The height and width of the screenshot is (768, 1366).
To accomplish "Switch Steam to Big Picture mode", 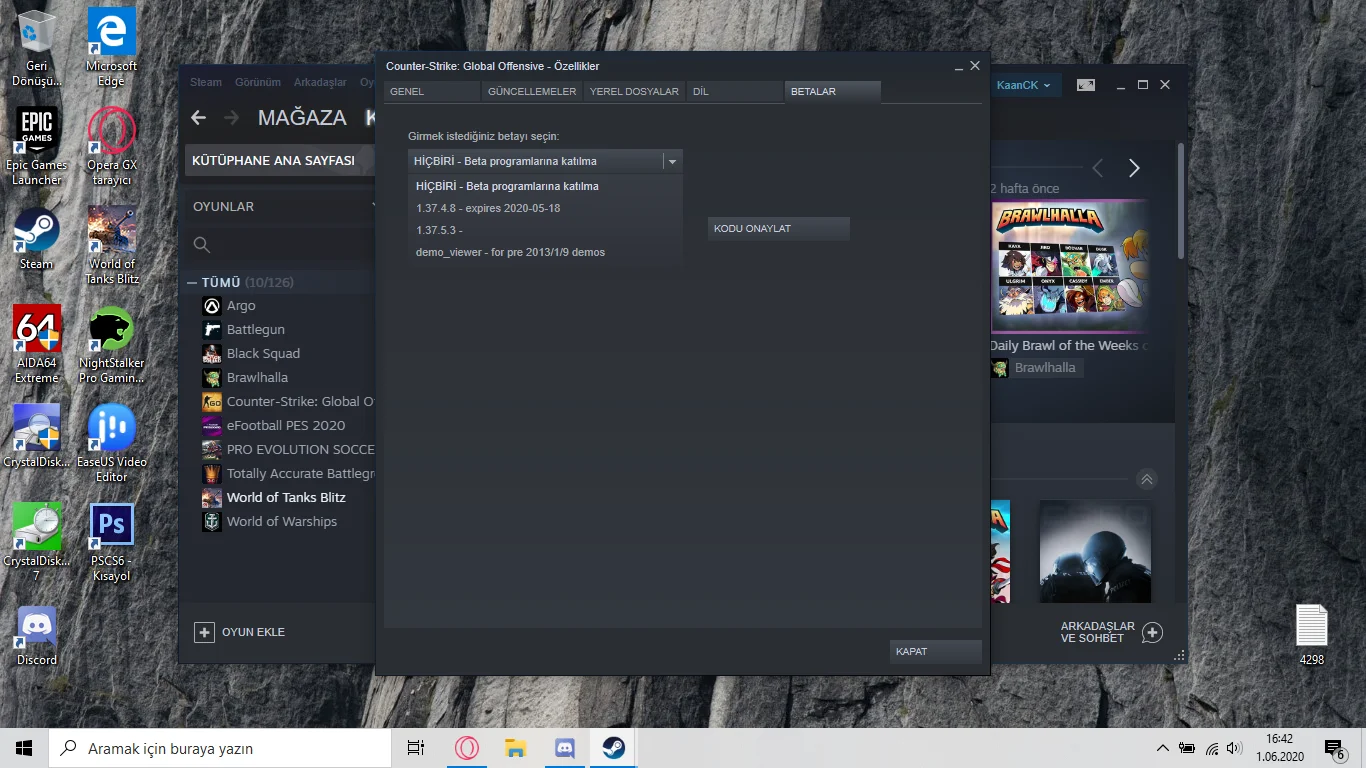I will 1086,85.
